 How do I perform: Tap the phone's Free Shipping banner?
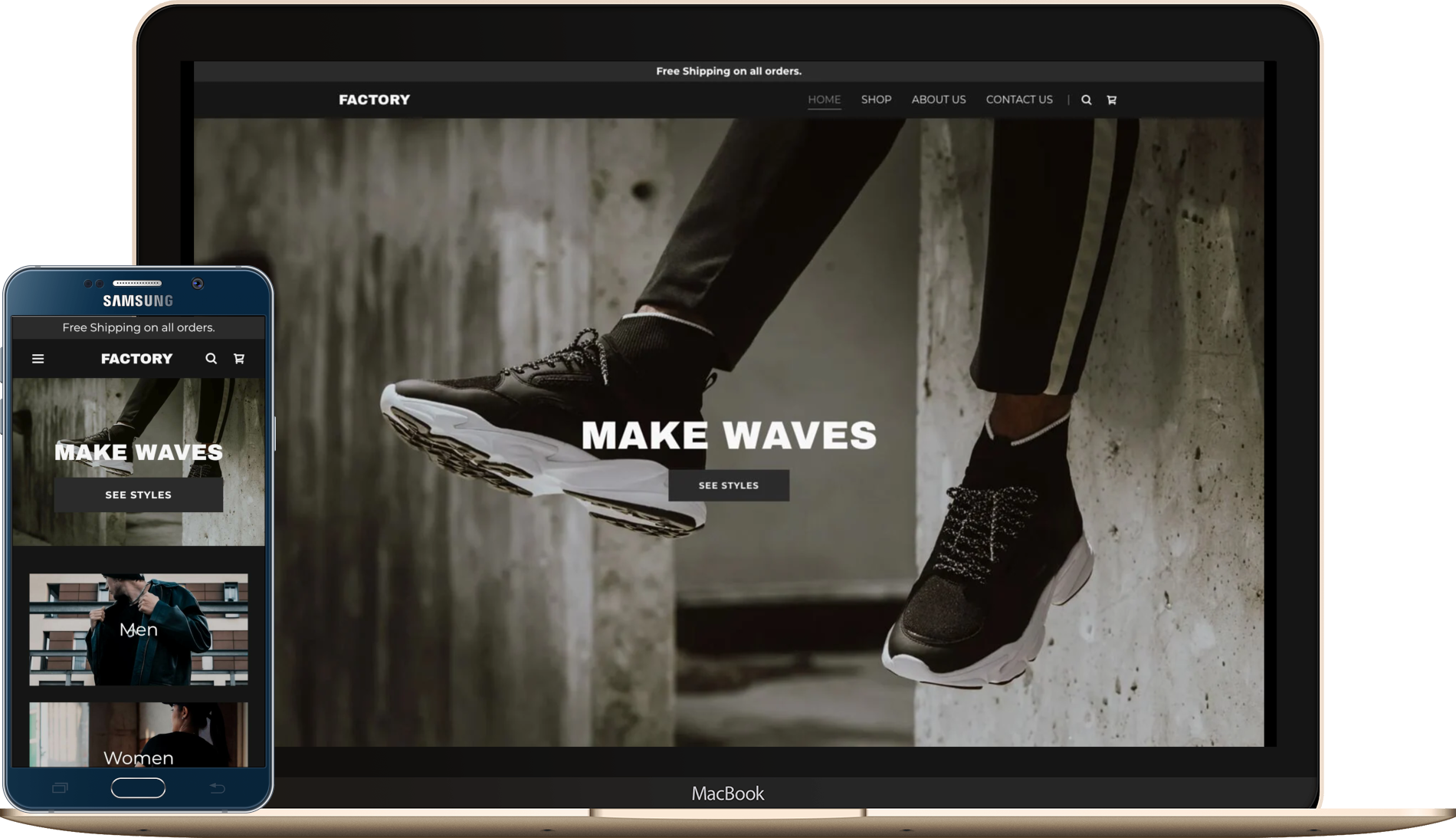(x=139, y=327)
